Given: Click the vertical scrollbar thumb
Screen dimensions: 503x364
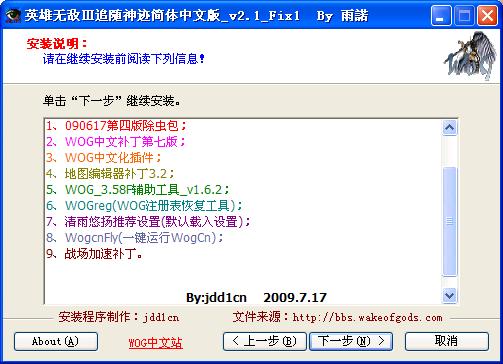Looking at the screenshot, I should tap(449, 221).
